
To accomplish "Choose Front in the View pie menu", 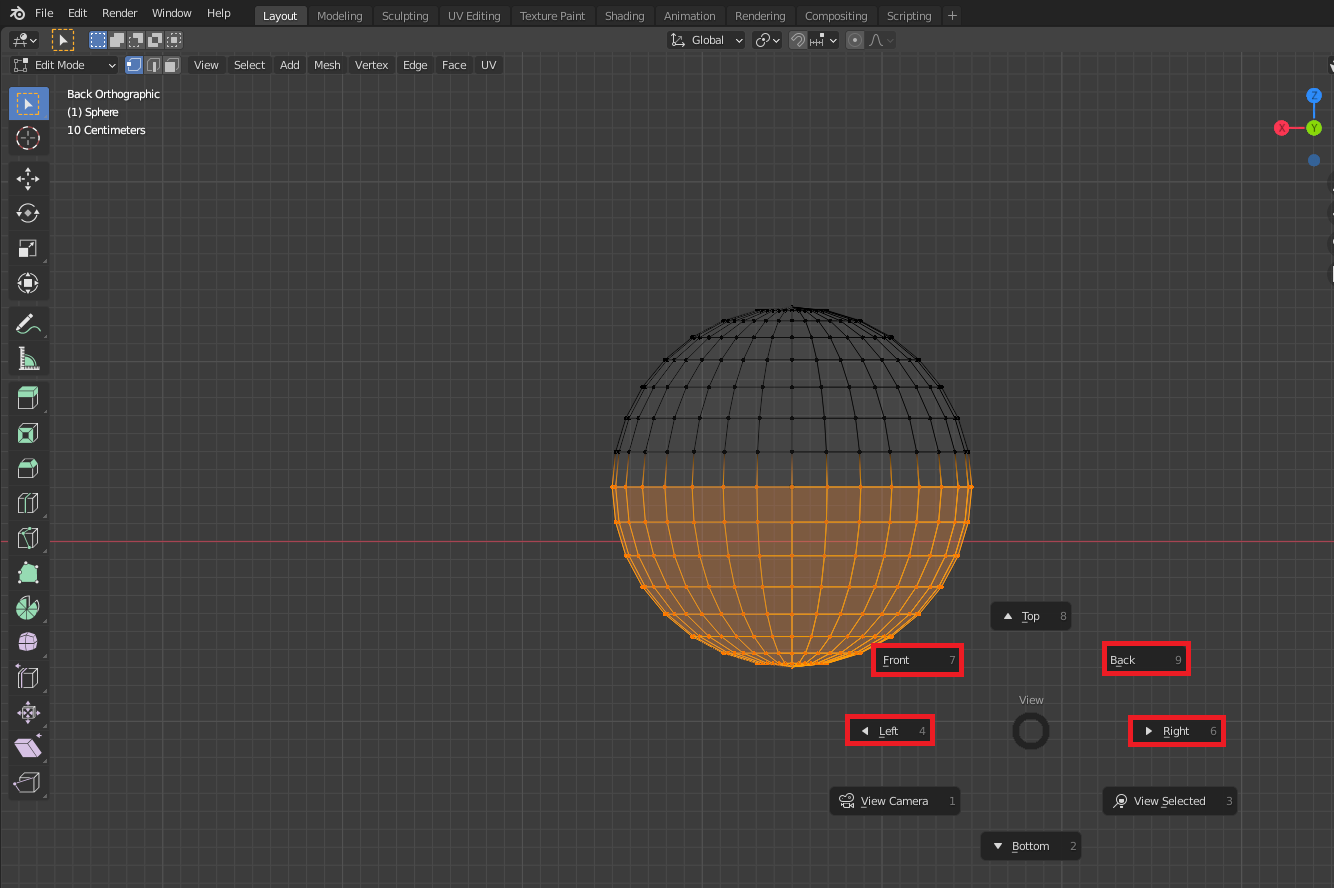I will pos(917,660).
